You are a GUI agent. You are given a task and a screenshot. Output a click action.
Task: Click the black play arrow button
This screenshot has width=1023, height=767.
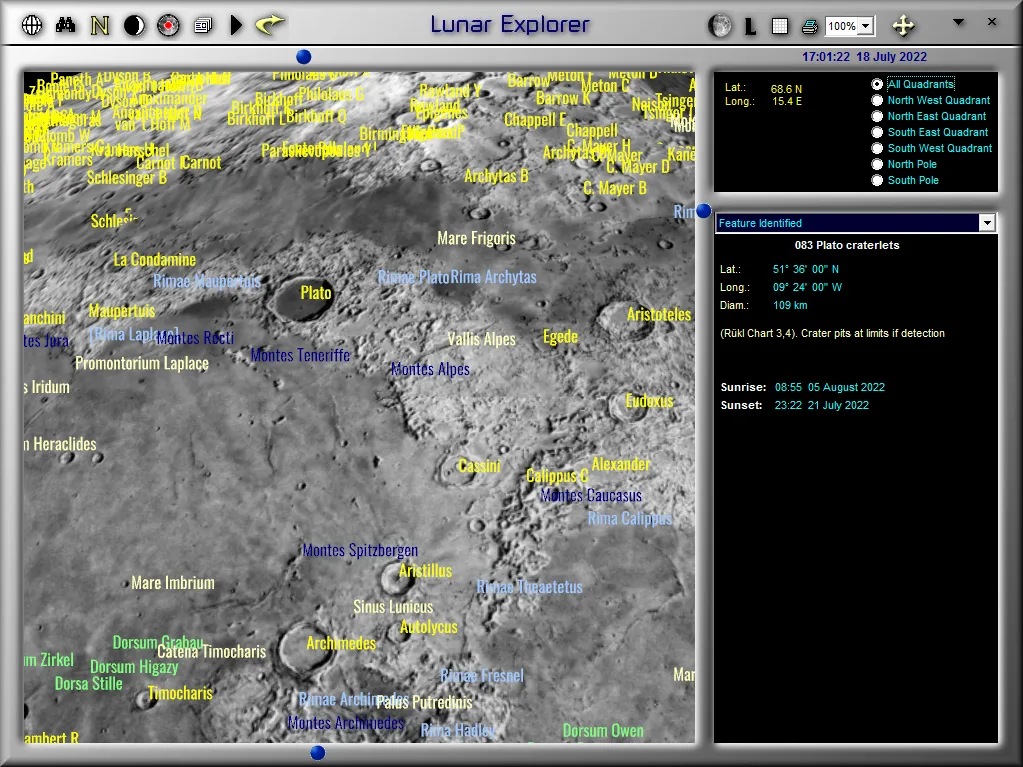tap(236, 25)
